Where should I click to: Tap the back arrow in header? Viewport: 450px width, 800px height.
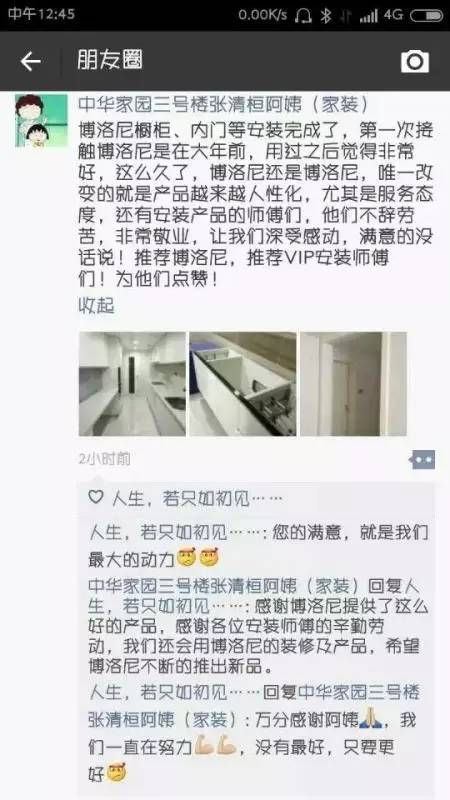coord(30,61)
